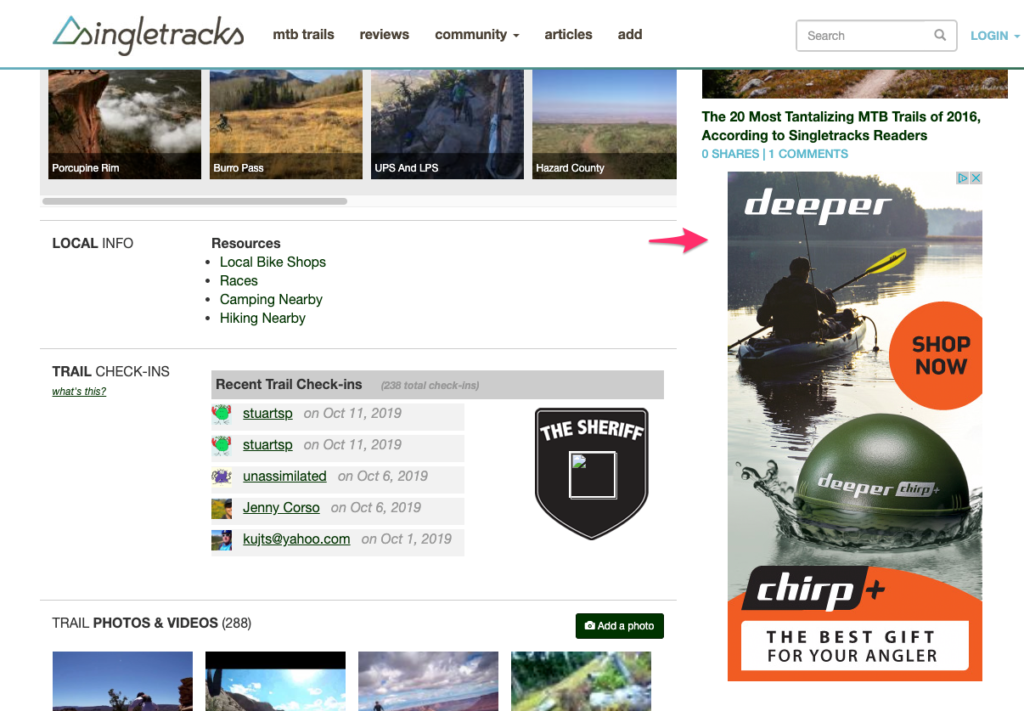Click the camera icon on Add a photo button

coord(589,625)
